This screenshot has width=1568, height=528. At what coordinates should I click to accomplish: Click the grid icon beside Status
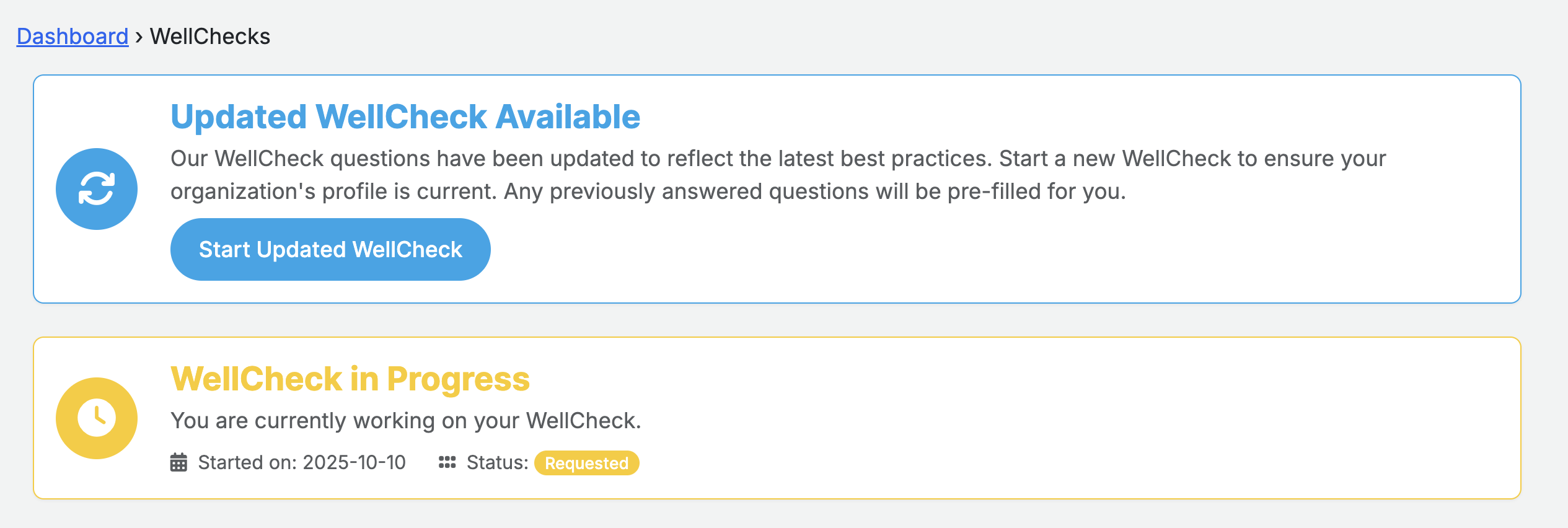click(x=447, y=462)
